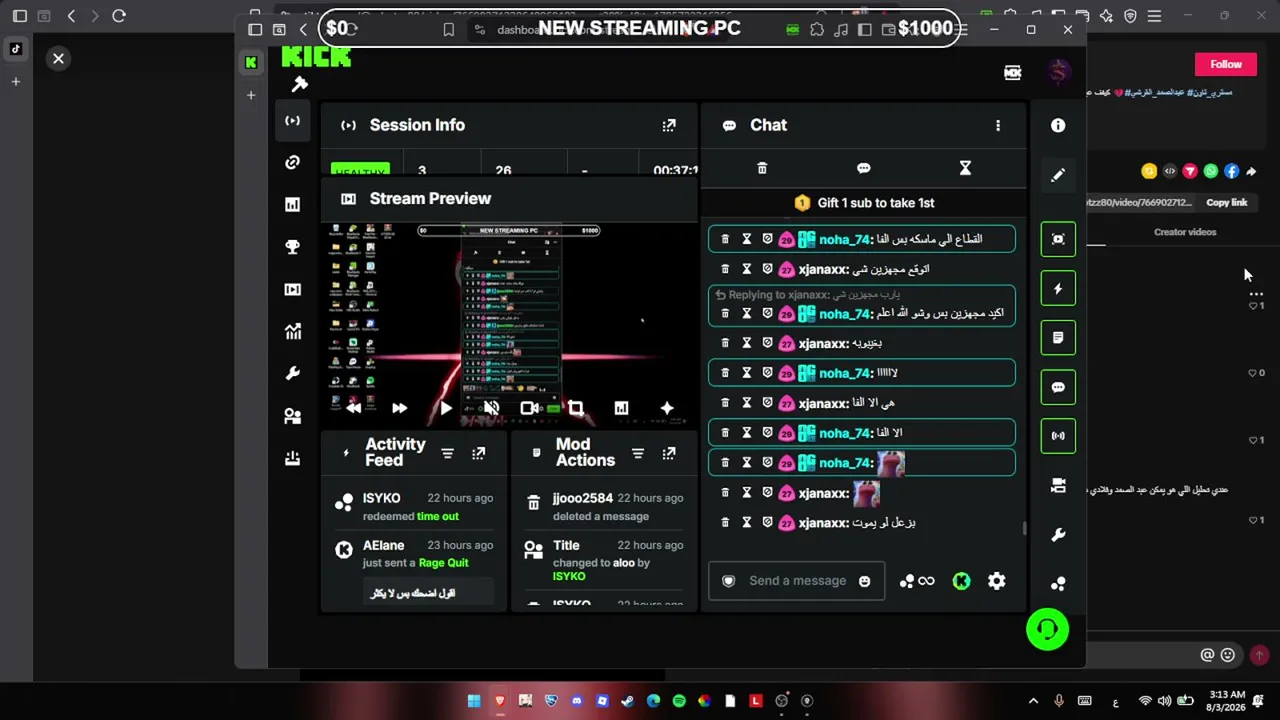Screen dimensions: 1280x720
Task: Open the stats chart icon in stream preview controls
Action: coord(621,408)
